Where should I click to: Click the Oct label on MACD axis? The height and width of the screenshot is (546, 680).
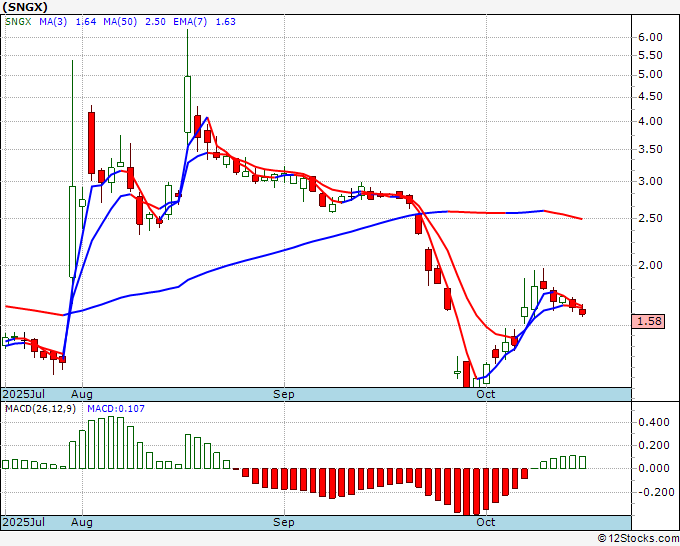point(485,522)
